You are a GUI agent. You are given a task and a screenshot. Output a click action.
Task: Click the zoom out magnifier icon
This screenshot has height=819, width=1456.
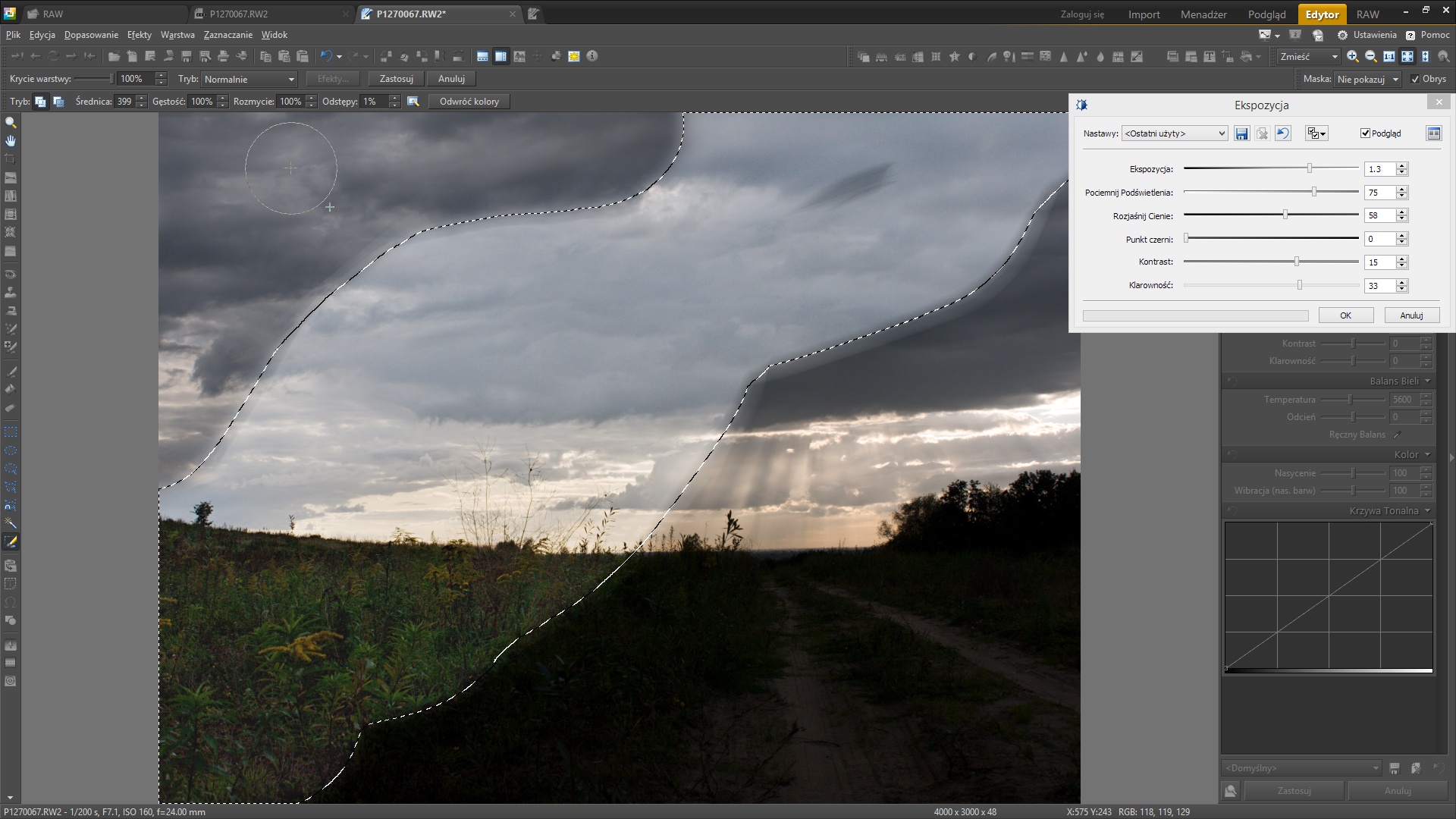pyautogui.click(x=1370, y=57)
